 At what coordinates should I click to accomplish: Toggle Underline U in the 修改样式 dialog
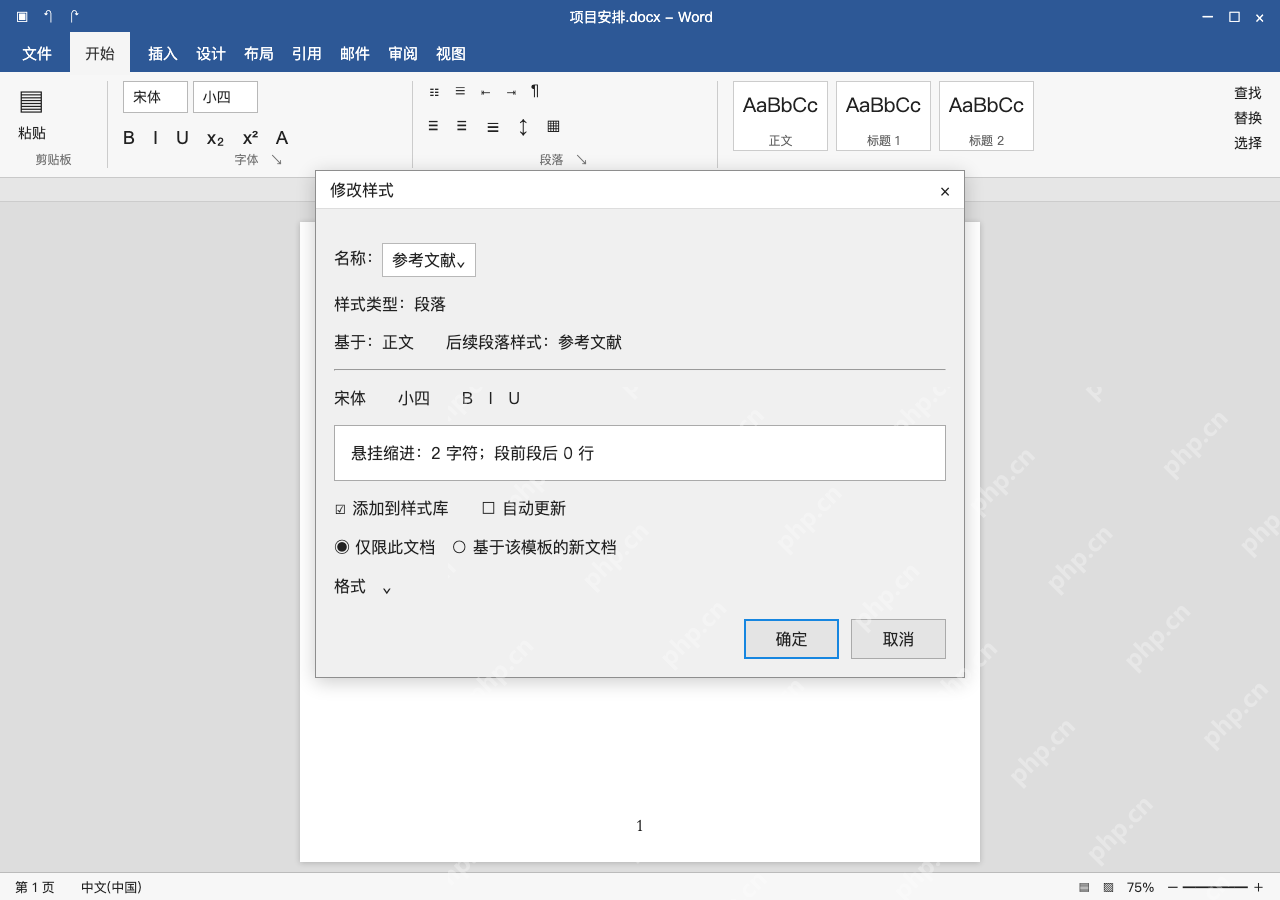pyautogui.click(x=514, y=398)
